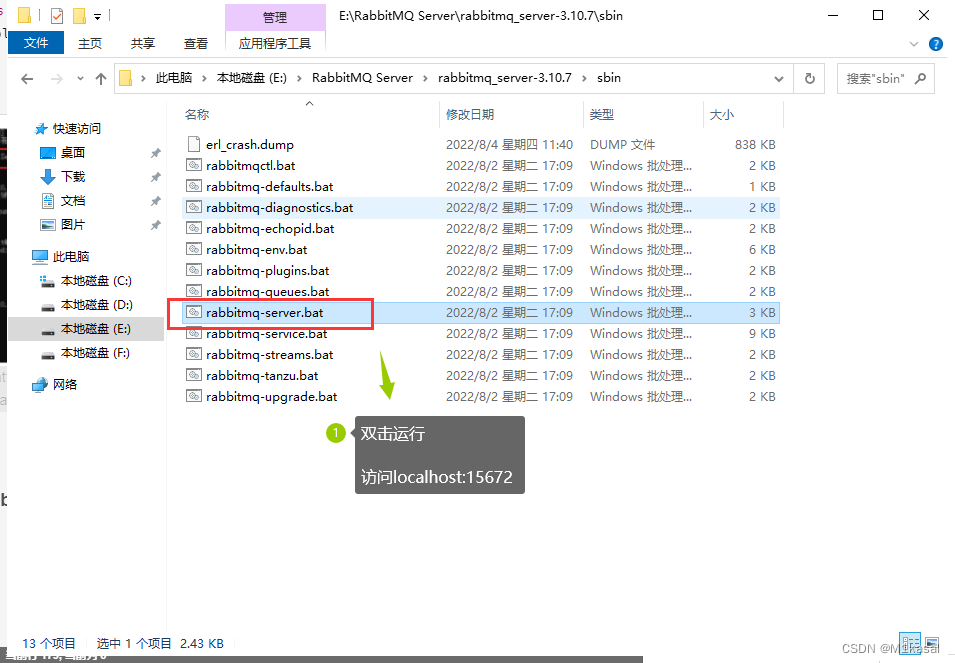Click the search magnifier icon
The image size is (955, 663).
point(920,79)
